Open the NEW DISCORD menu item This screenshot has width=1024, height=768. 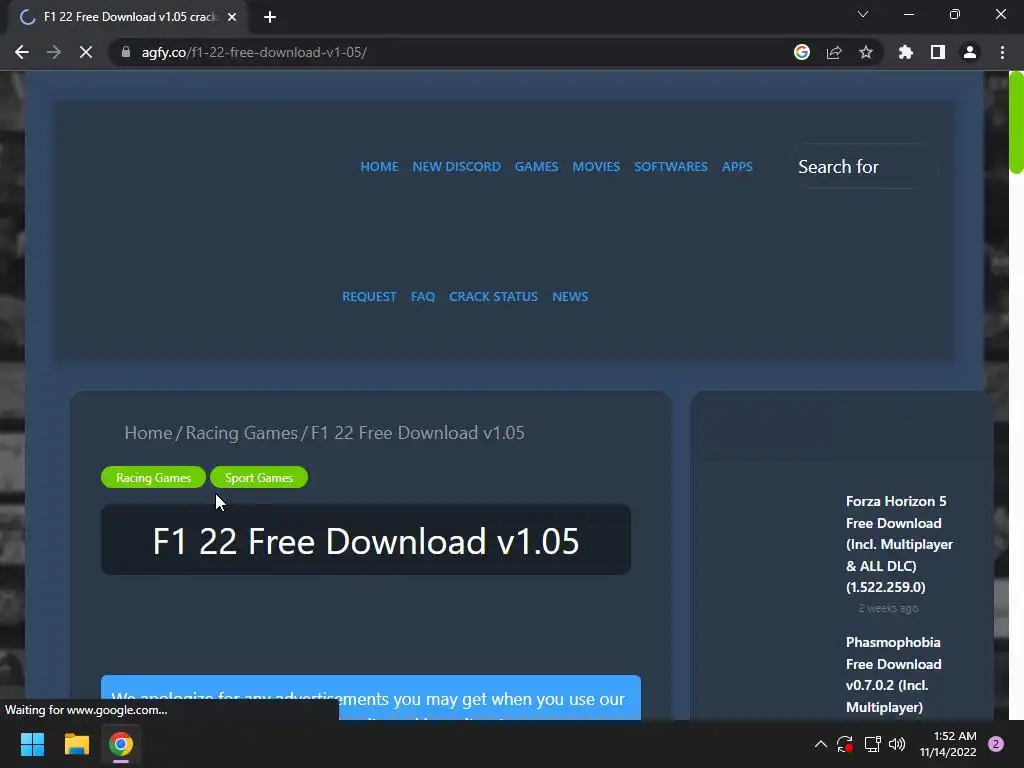coord(456,167)
